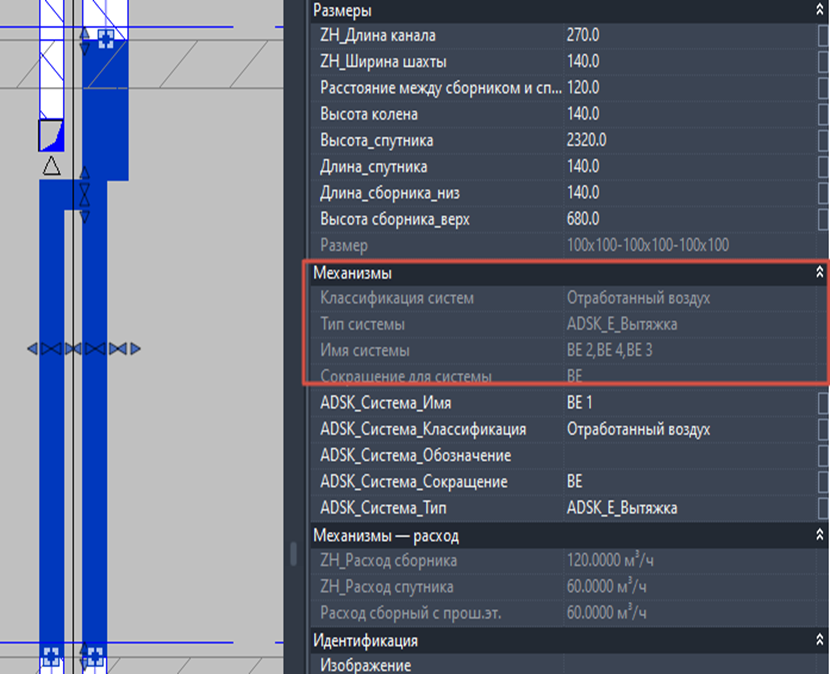Click the right-pointing arrow flip control on duct
Viewport: 830px width, 674px height.
tap(136, 348)
